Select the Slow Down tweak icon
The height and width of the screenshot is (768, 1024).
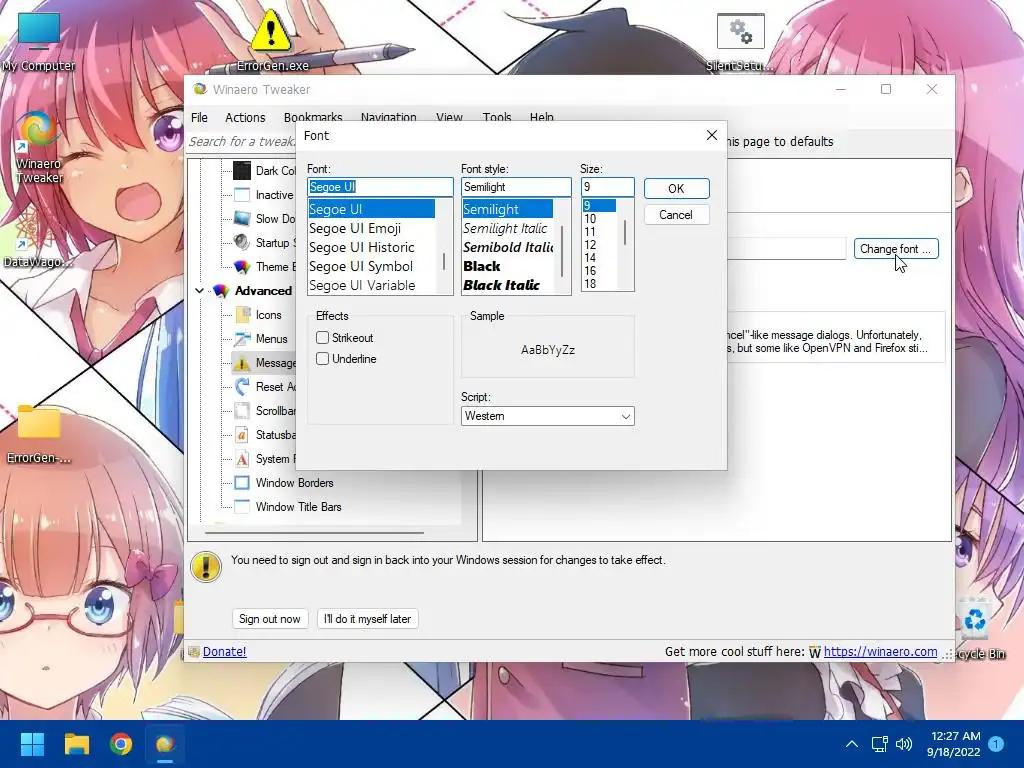[x=242, y=219]
